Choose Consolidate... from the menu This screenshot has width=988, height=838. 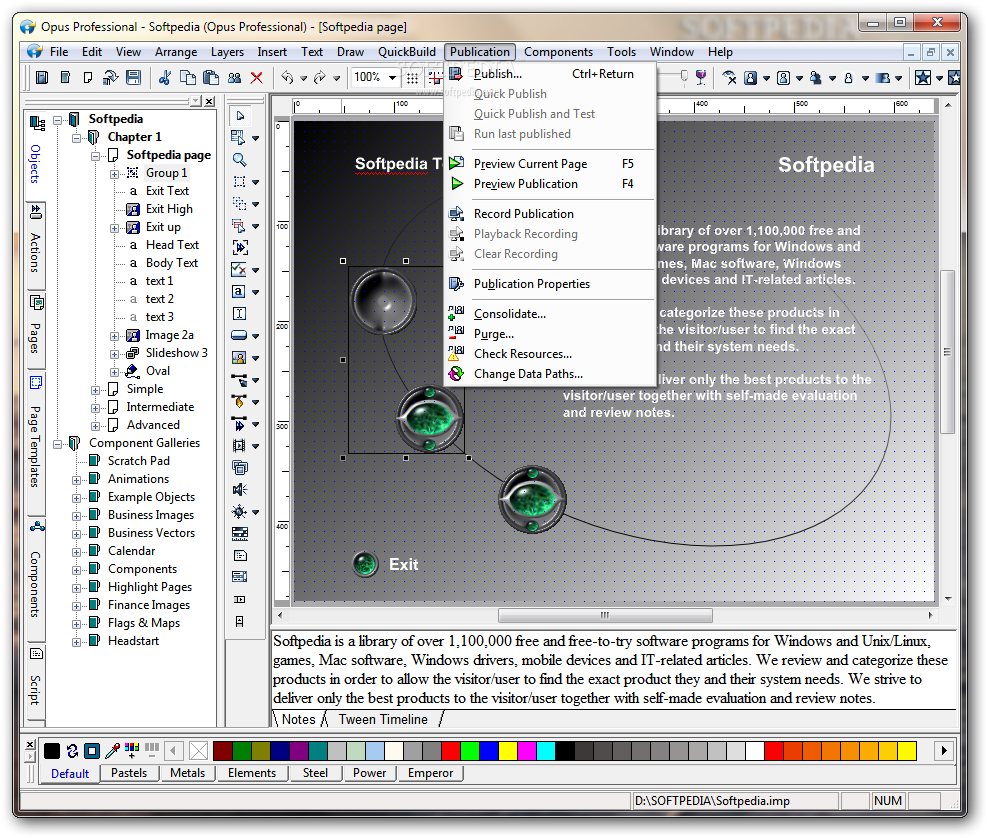pos(510,314)
